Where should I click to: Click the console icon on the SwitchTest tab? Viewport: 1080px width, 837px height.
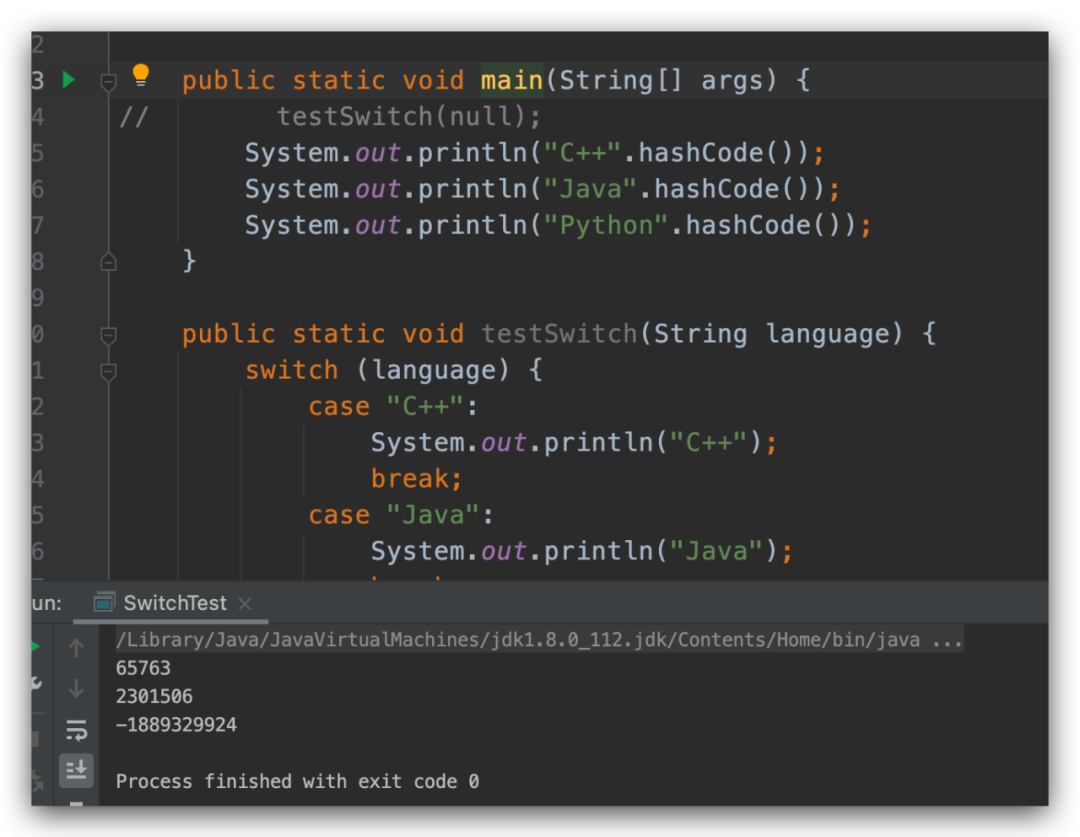tap(104, 602)
